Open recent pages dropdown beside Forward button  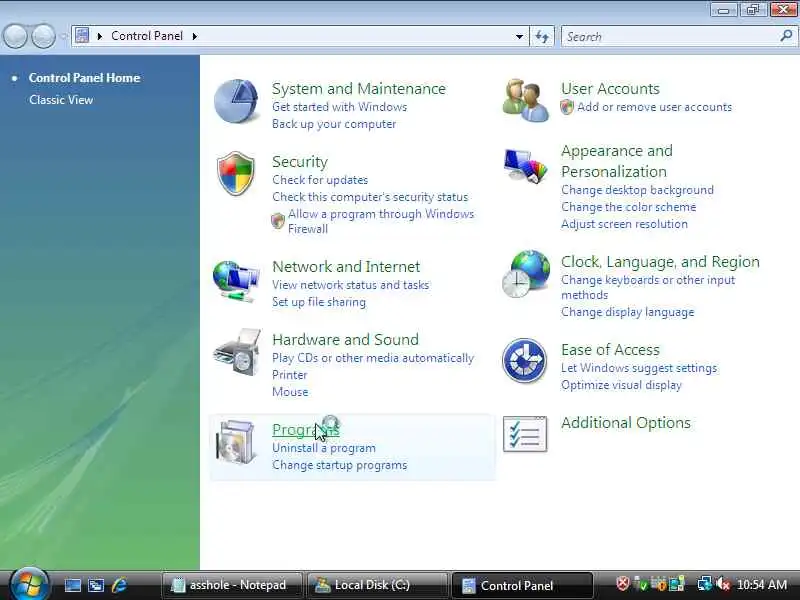click(x=63, y=36)
